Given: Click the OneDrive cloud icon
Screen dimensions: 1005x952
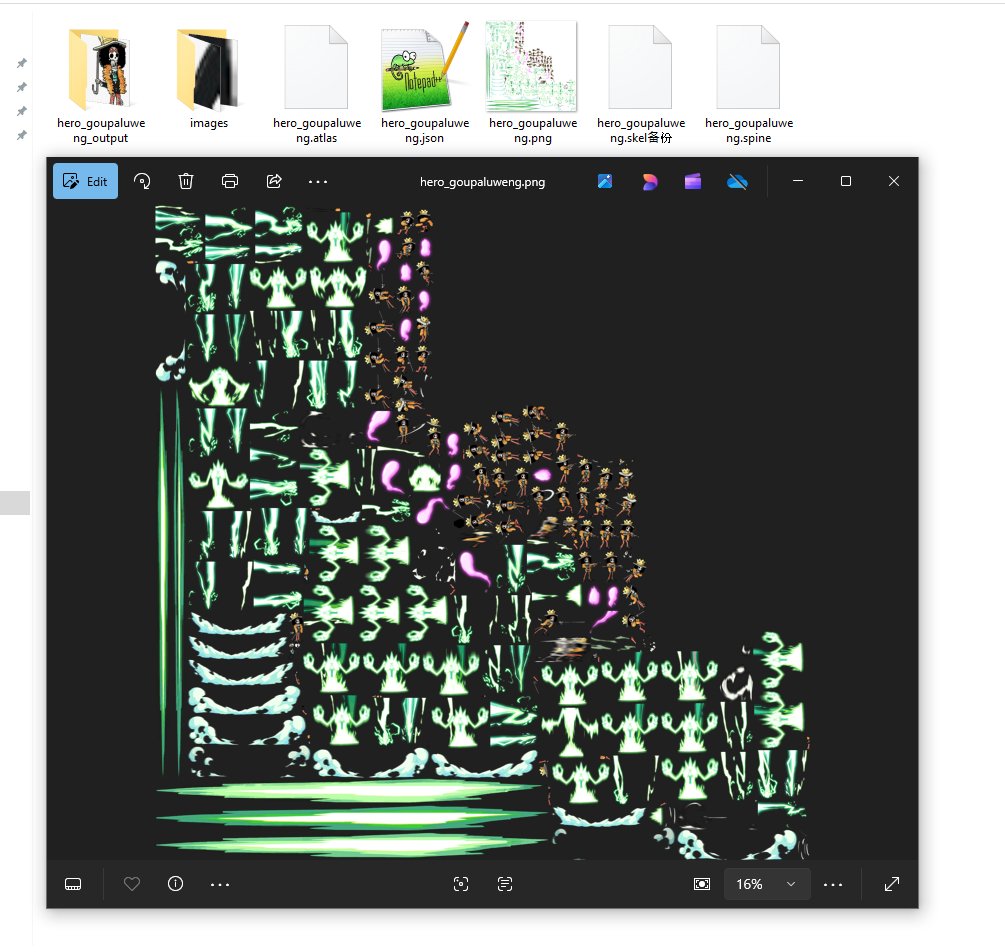Looking at the screenshot, I should (x=738, y=181).
